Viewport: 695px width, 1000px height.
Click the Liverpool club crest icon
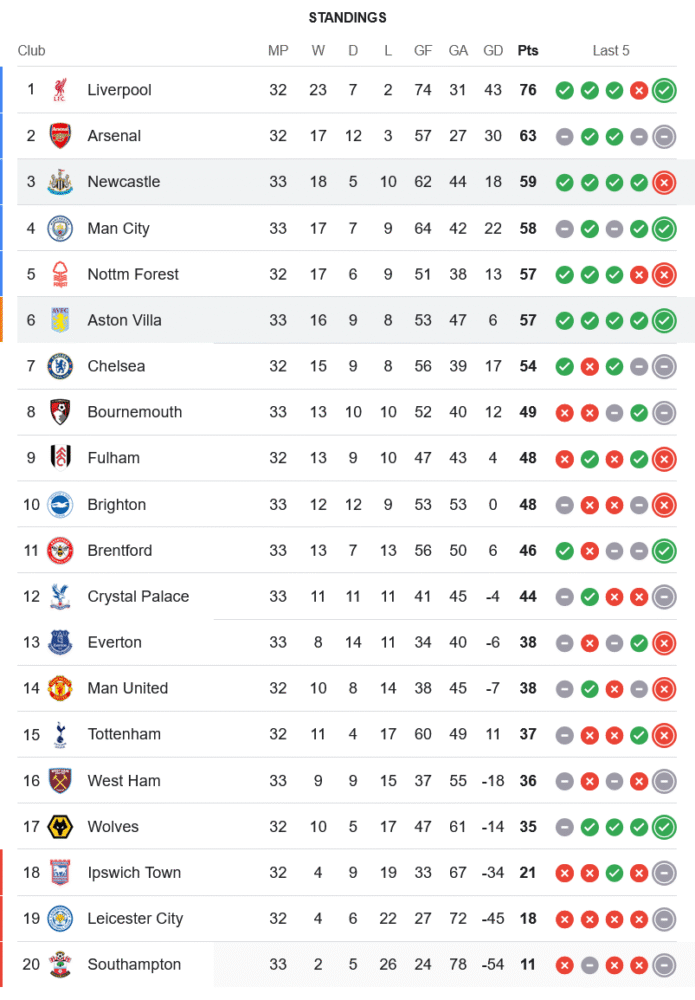pyautogui.click(x=60, y=90)
